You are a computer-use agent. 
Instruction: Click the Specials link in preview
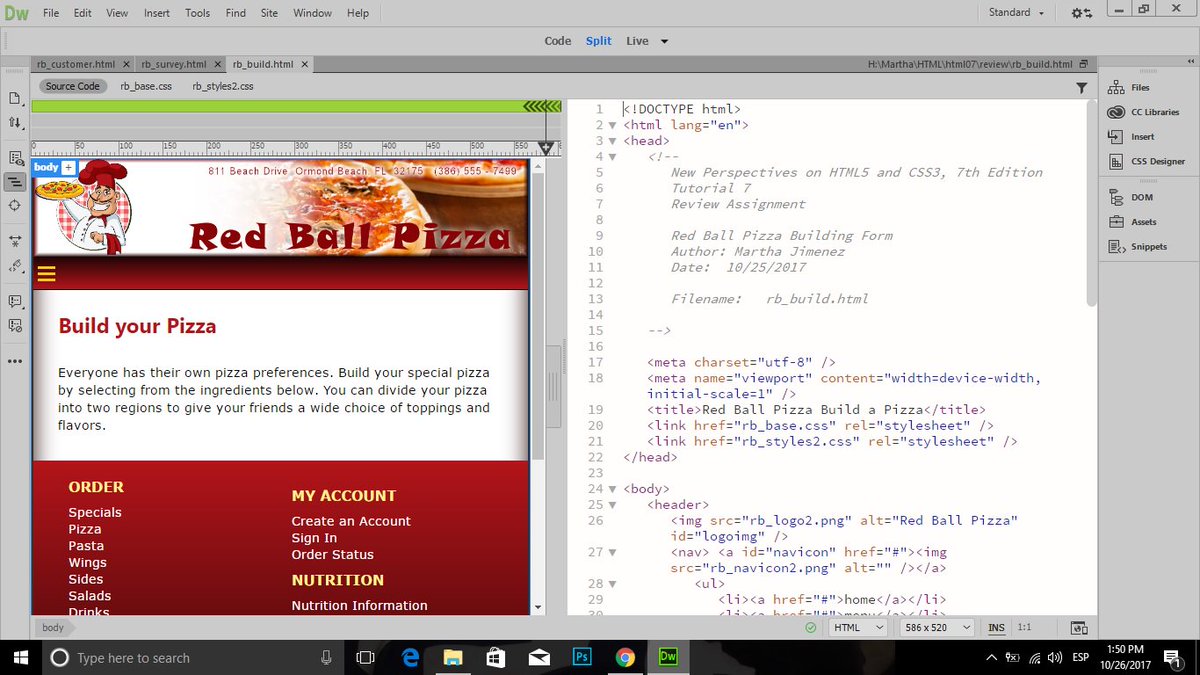click(95, 512)
